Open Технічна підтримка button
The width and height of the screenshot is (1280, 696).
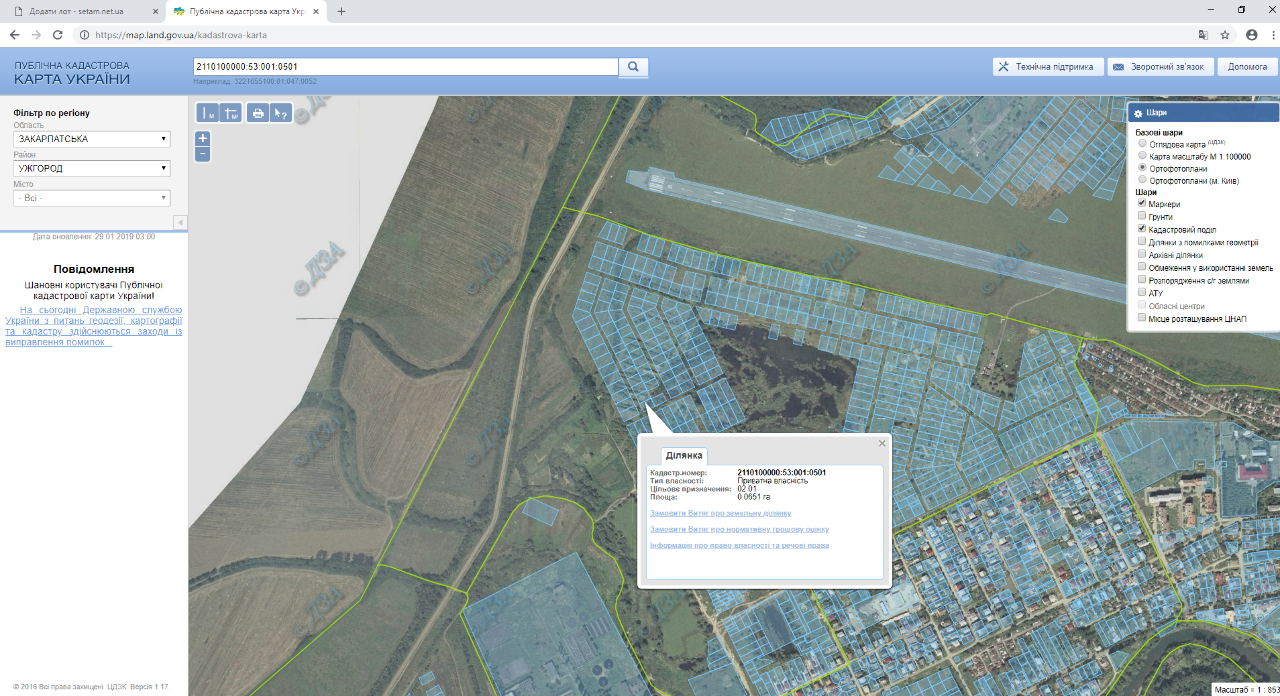pos(1047,67)
